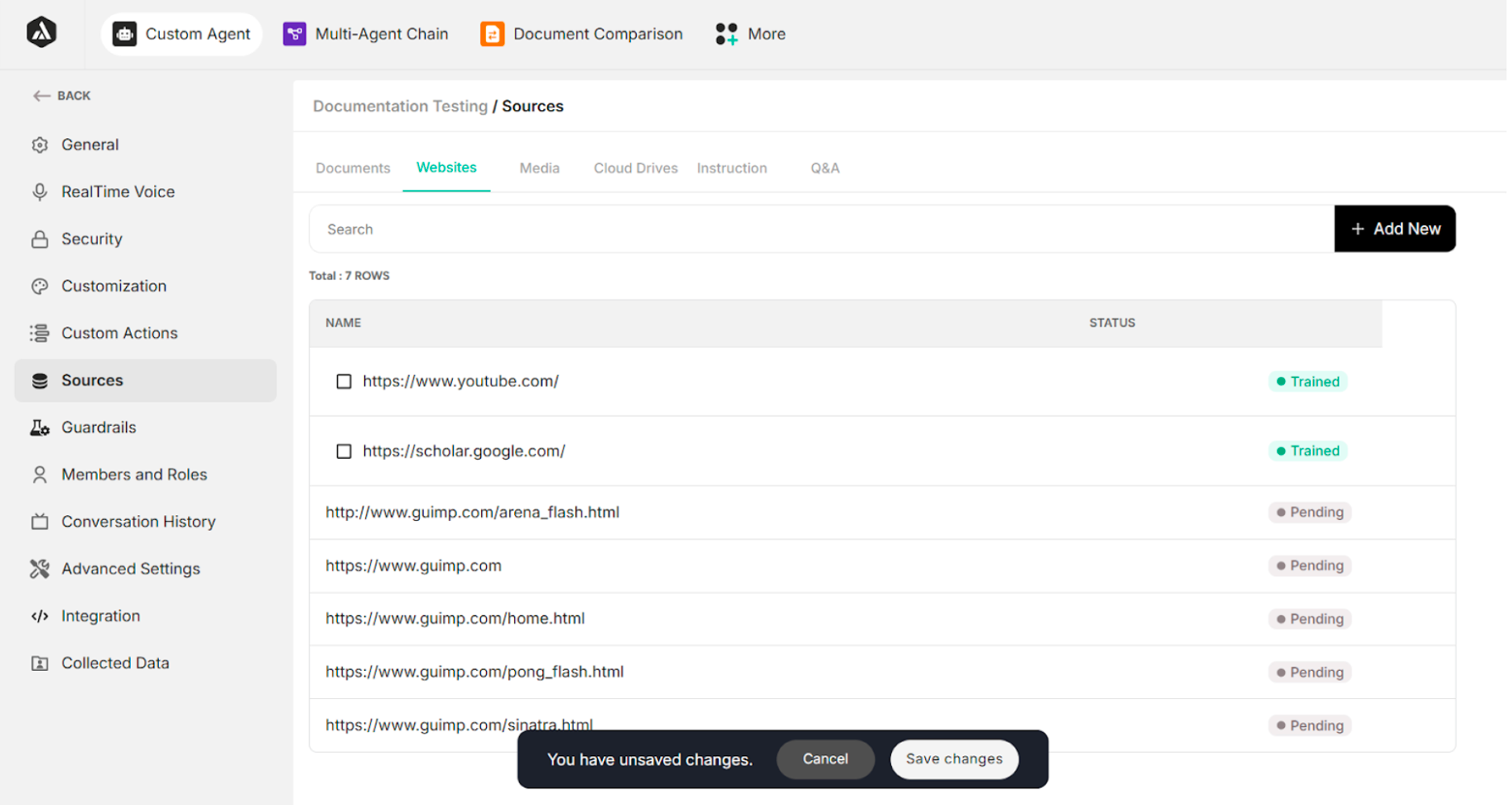The height and width of the screenshot is (805, 1512).
Task: Open the Instruction tab
Action: (x=732, y=168)
